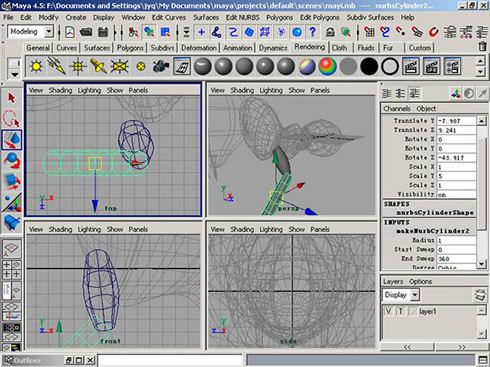The height and width of the screenshot is (367, 490).
Task: Select the gray flat shader swatch
Action: coord(348,66)
